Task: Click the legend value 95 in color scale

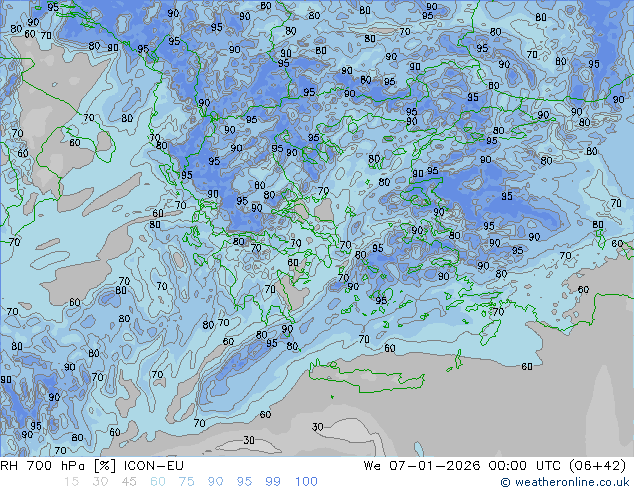Action: pyautogui.click(x=244, y=482)
